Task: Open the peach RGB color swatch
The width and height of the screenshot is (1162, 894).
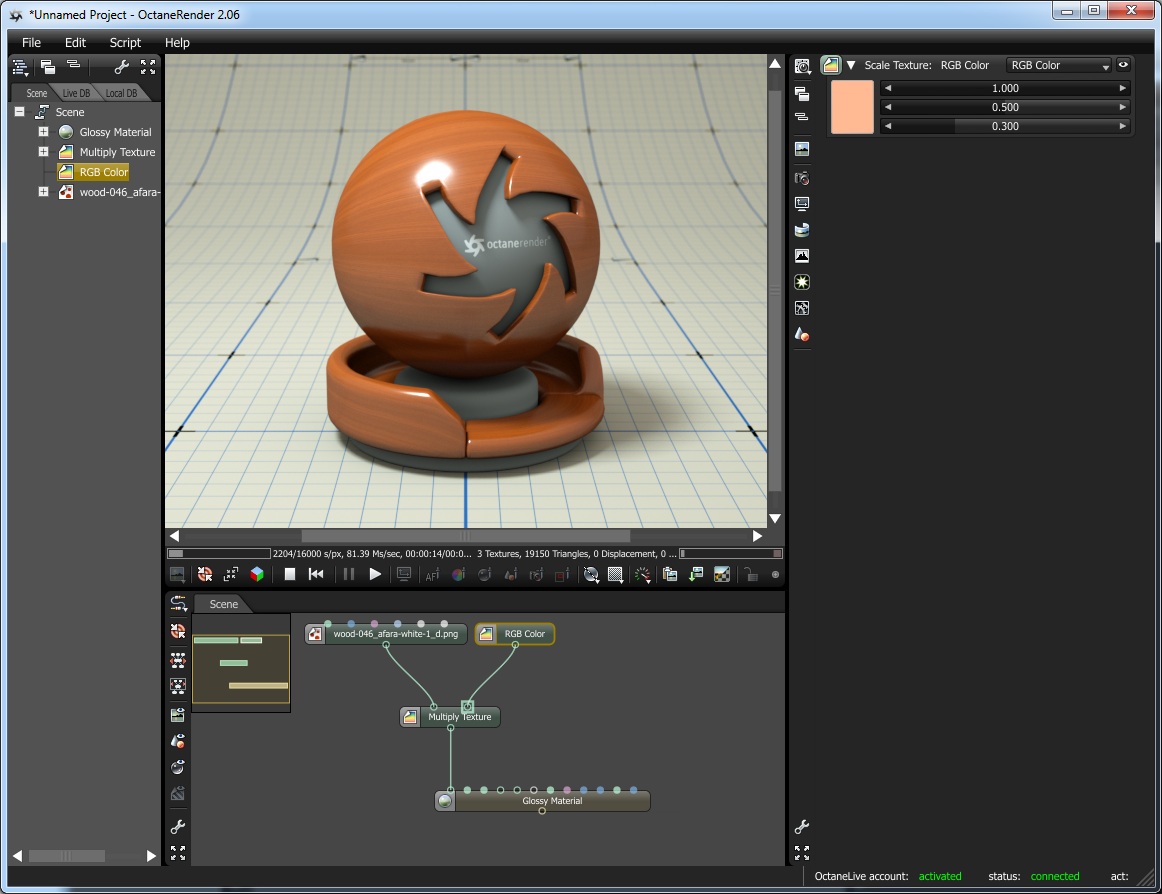Action: 852,107
